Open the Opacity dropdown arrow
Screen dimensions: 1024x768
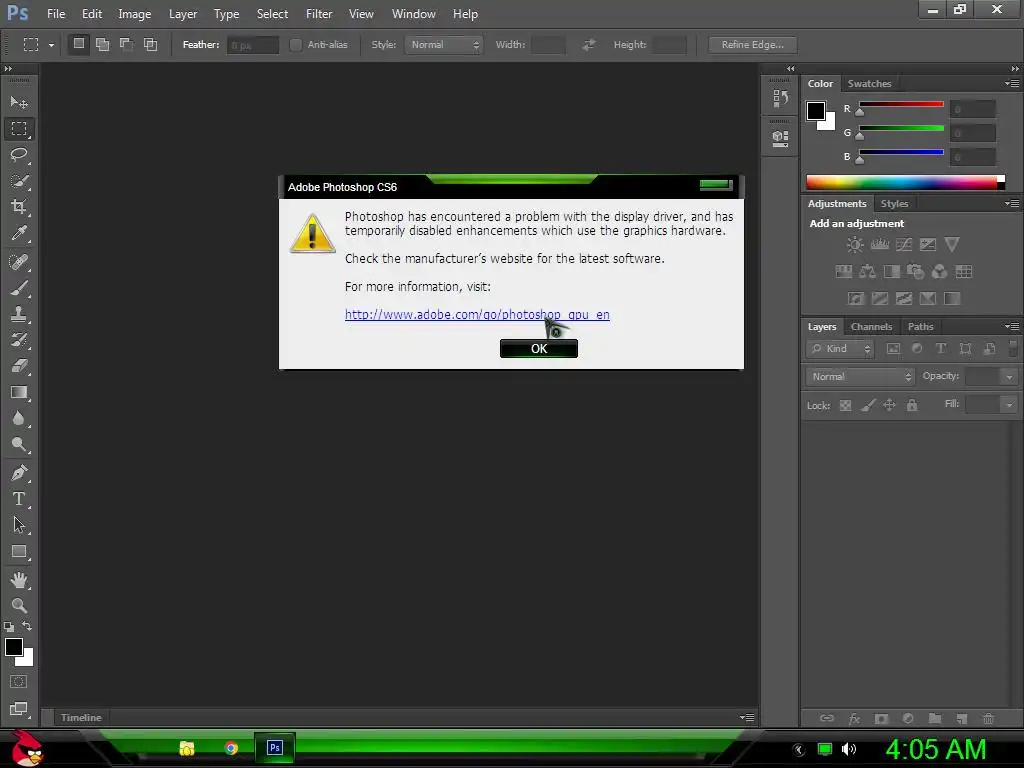[x=1009, y=377]
